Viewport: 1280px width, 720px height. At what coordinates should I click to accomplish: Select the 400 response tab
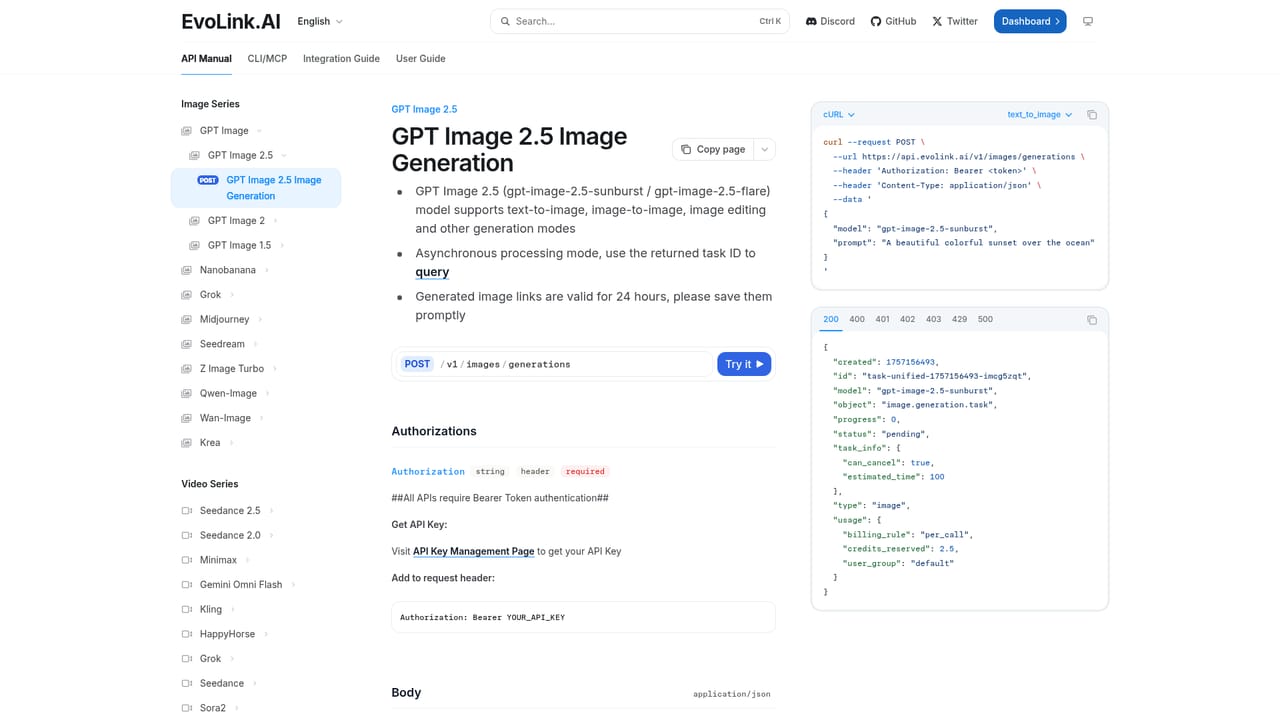[857, 320]
